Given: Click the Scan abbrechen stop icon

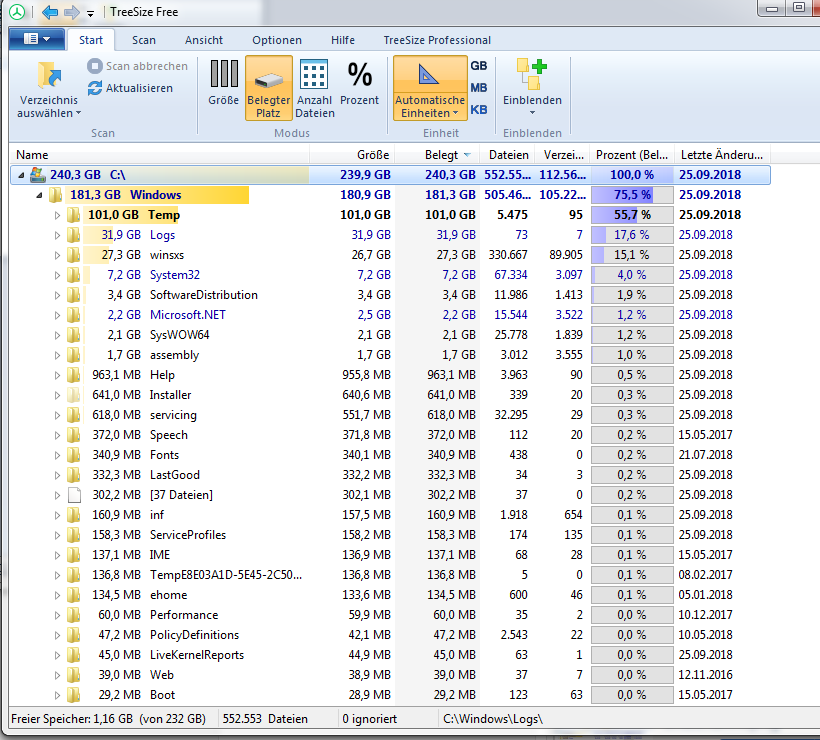Looking at the screenshot, I should pos(95,66).
